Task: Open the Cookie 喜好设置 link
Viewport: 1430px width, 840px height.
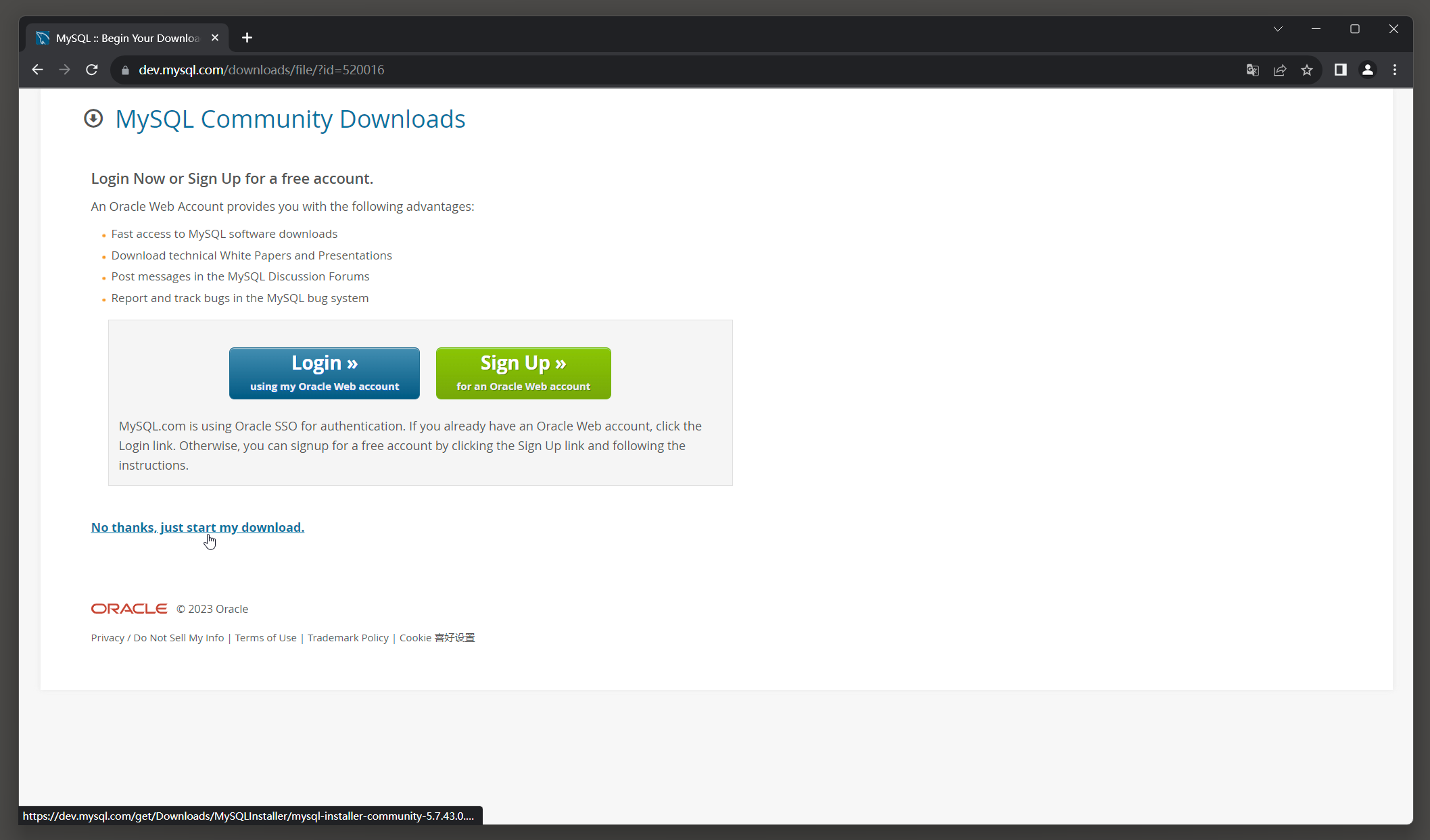Action: (437, 638)
